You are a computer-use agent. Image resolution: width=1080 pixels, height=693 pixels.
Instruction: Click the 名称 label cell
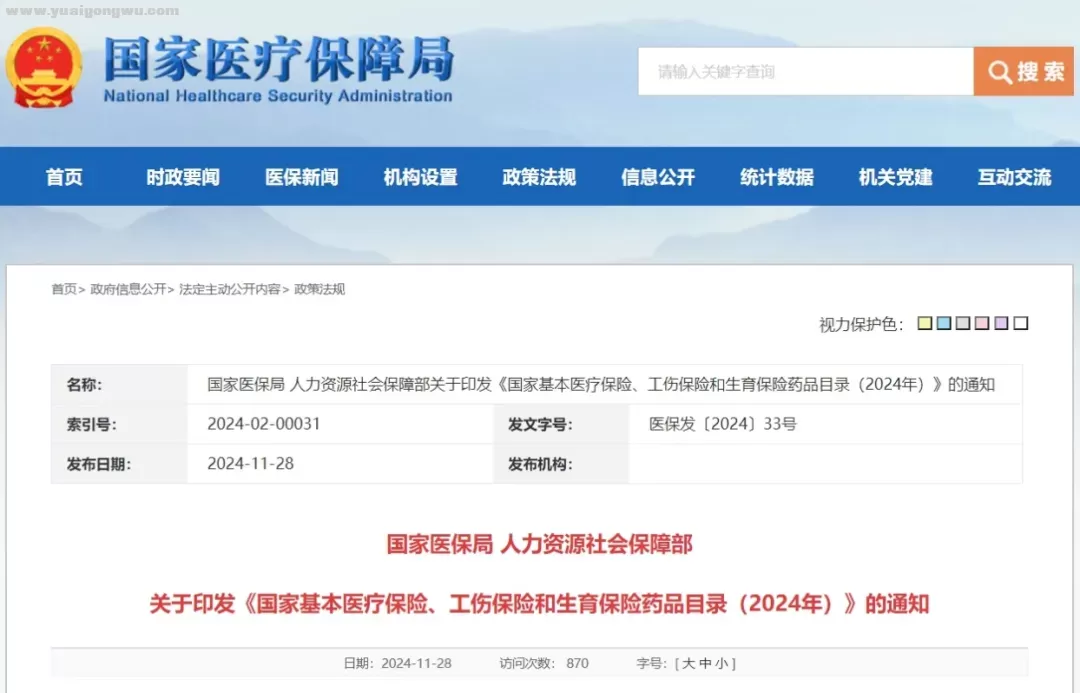[x=119, y=384]
